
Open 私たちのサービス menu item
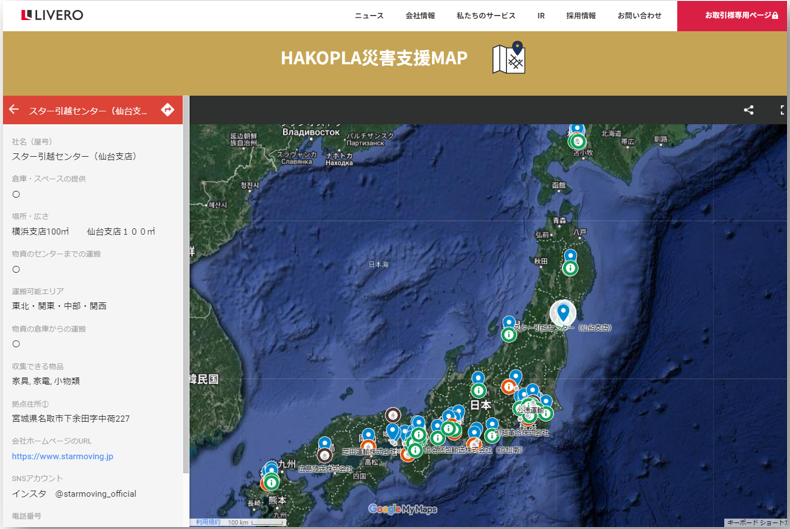(x=486, y=16)
